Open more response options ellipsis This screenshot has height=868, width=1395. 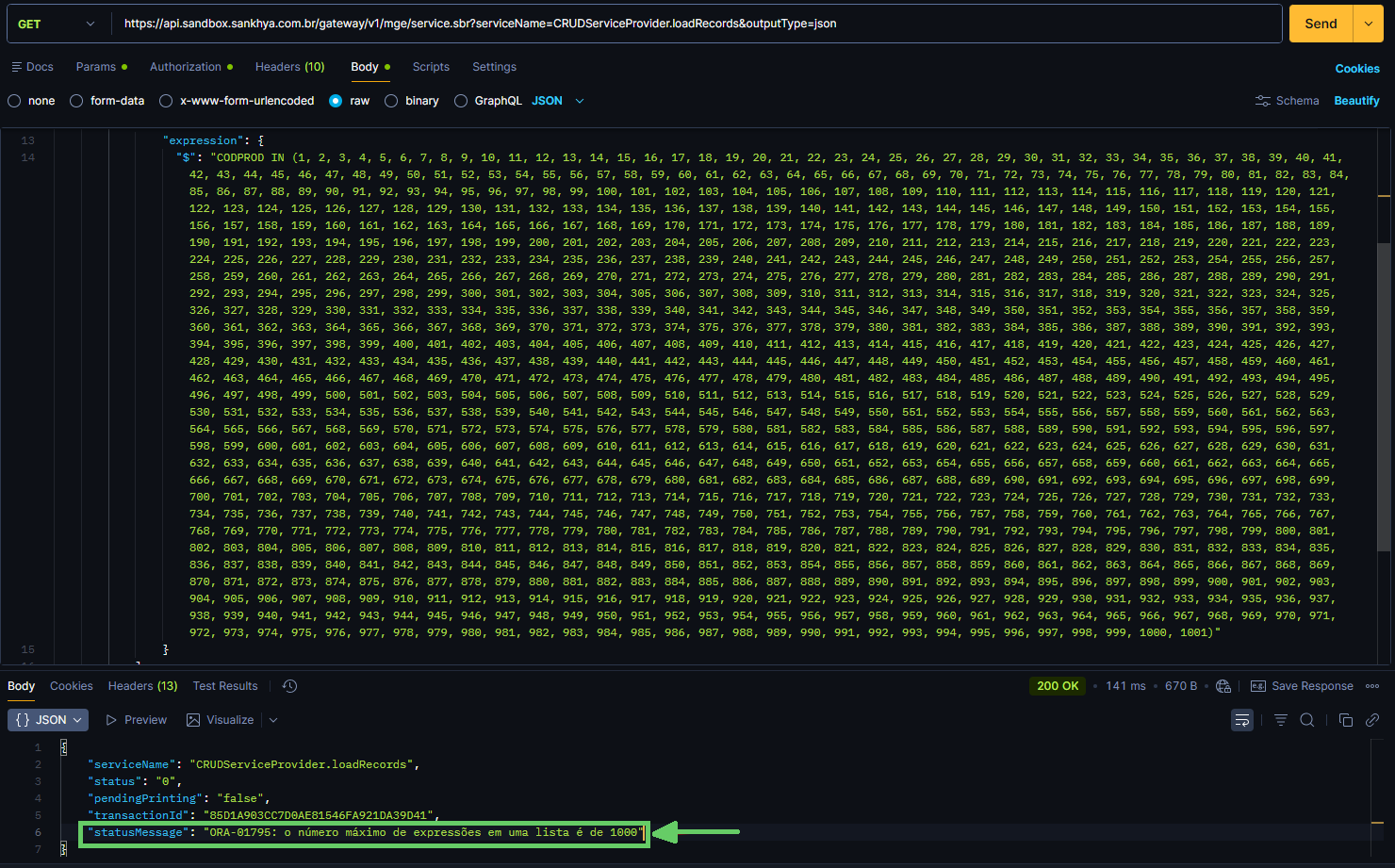1372,686
